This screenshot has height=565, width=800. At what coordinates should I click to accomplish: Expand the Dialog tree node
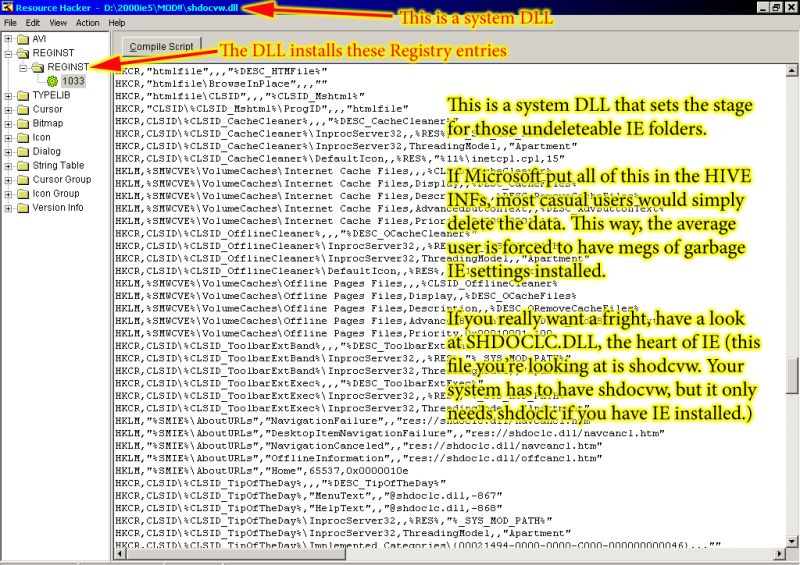8,152
